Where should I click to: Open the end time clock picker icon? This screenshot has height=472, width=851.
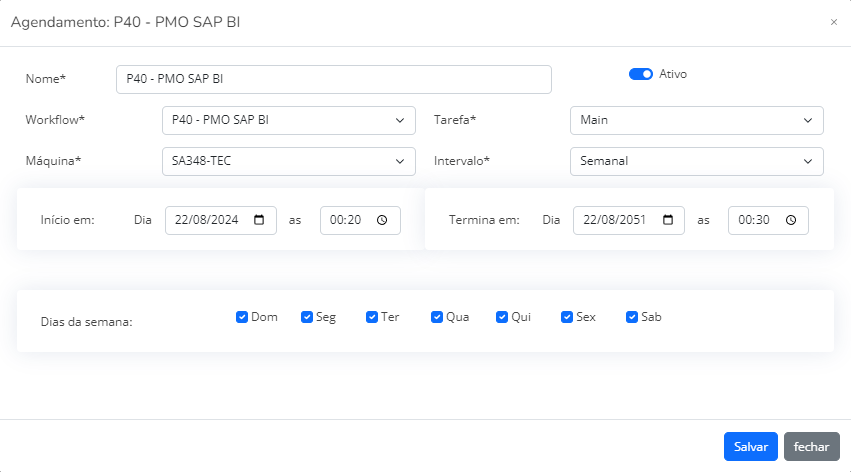coord(791,220)
